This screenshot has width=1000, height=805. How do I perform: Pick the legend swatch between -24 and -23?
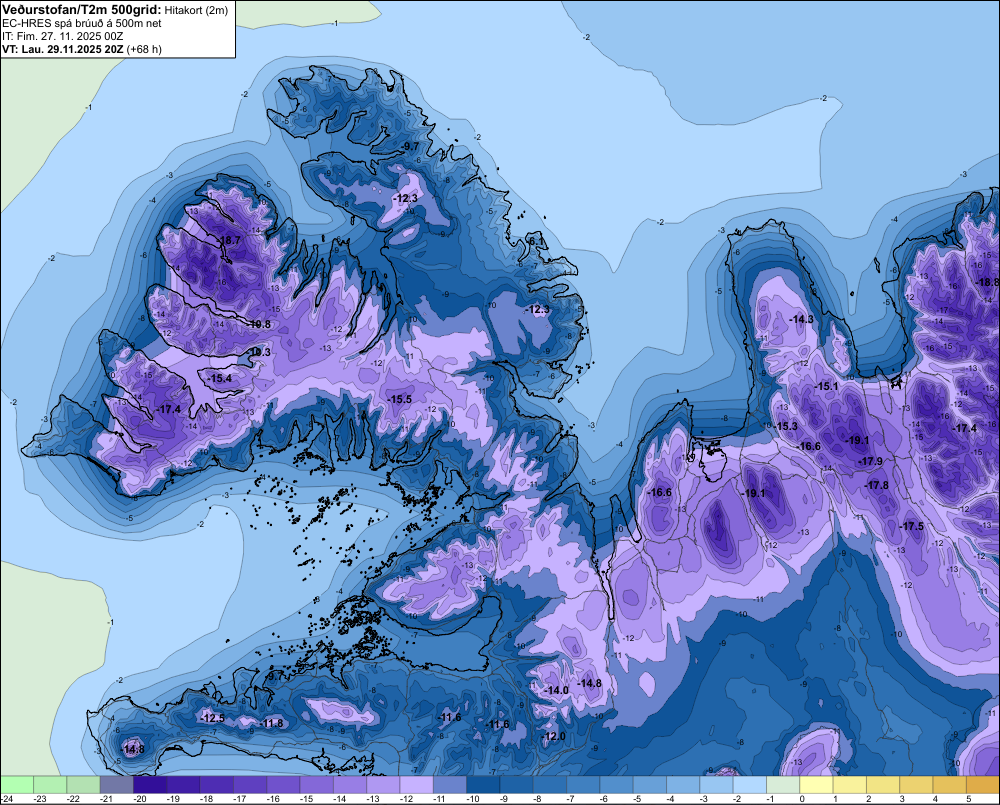click(17, 785)
